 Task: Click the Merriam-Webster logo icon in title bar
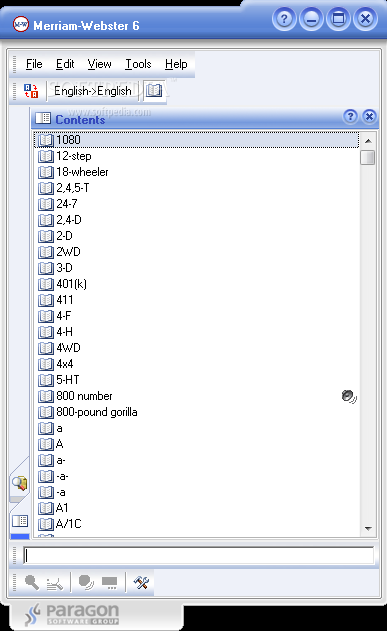tap(21, 25)
